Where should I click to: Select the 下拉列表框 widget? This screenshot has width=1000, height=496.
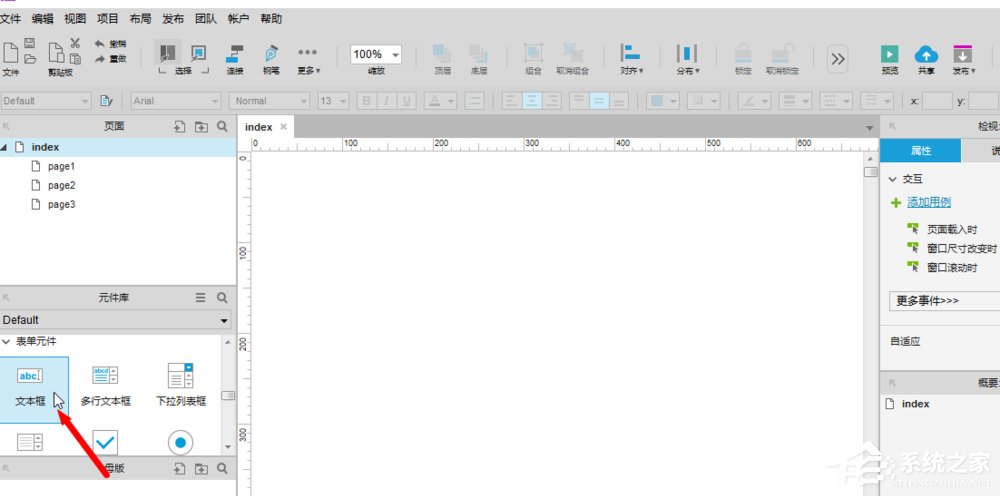click(x=181, y=385)
